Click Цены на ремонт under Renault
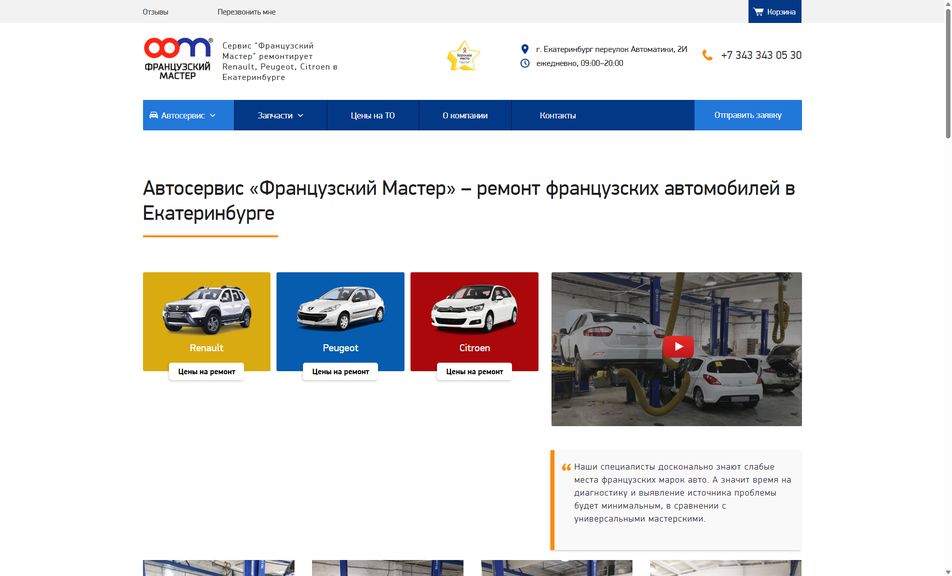This screenshot has width=952, height=576. tap(206, 371)
